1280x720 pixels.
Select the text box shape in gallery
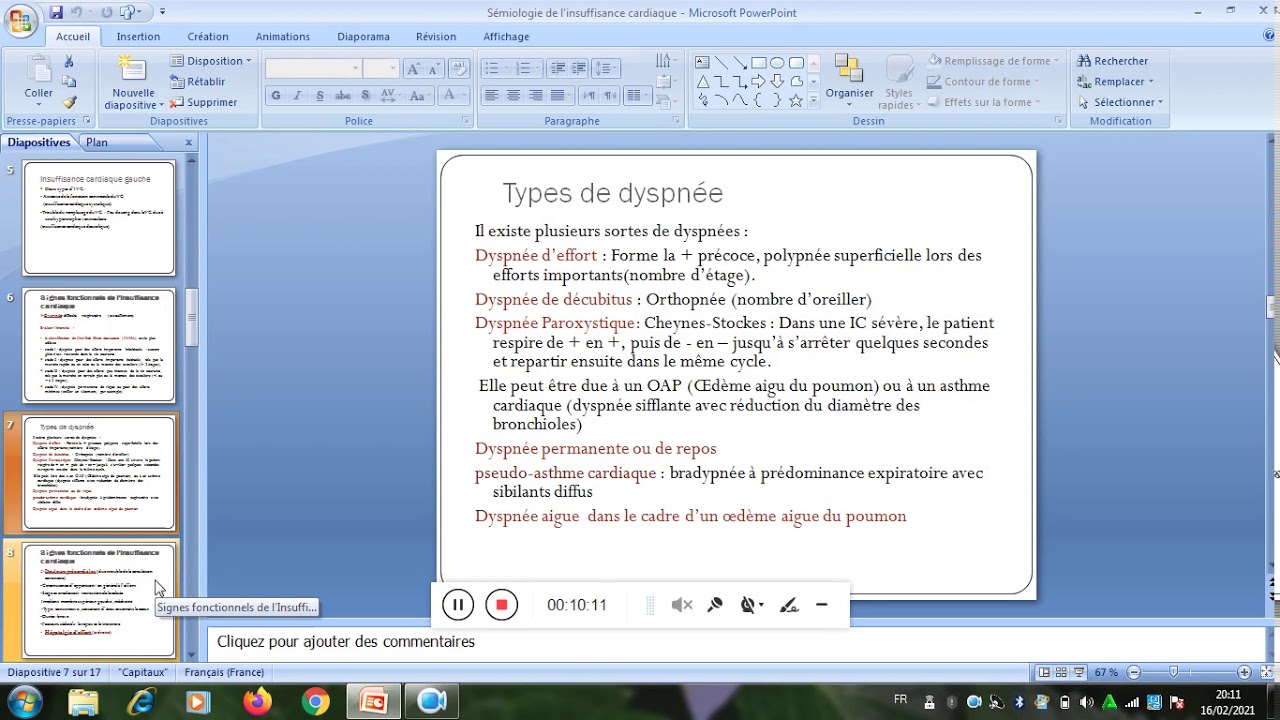click(702, 62)
